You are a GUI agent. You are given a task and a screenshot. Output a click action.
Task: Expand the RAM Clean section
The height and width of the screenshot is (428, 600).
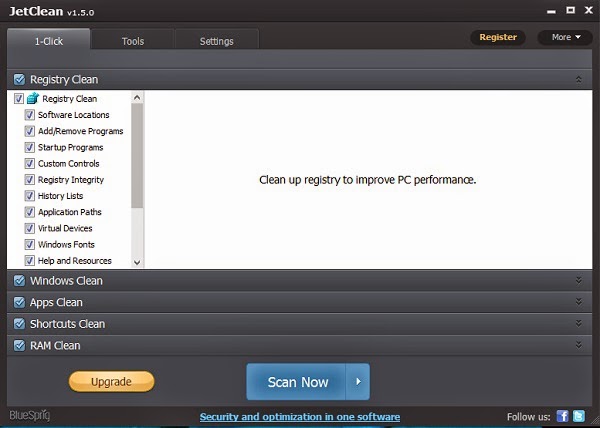click(x=578, y=345)
